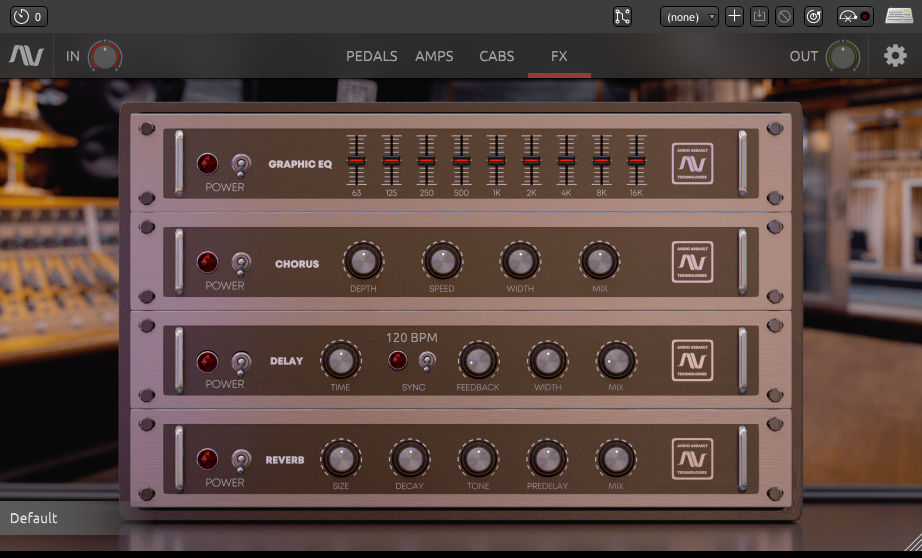This screenshot has width=922, height=558.
Task: Toggle the Graphic EQ power switch
Action: pyautogui.click(x=240, y=164)
